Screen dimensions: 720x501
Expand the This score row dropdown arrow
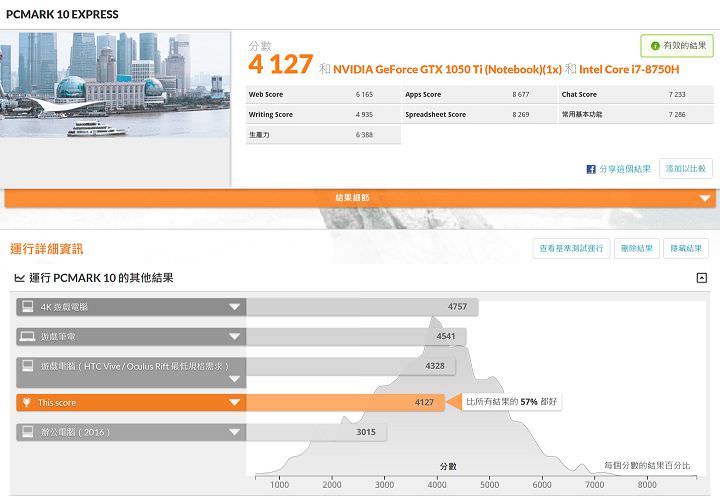tap(234, 403)
